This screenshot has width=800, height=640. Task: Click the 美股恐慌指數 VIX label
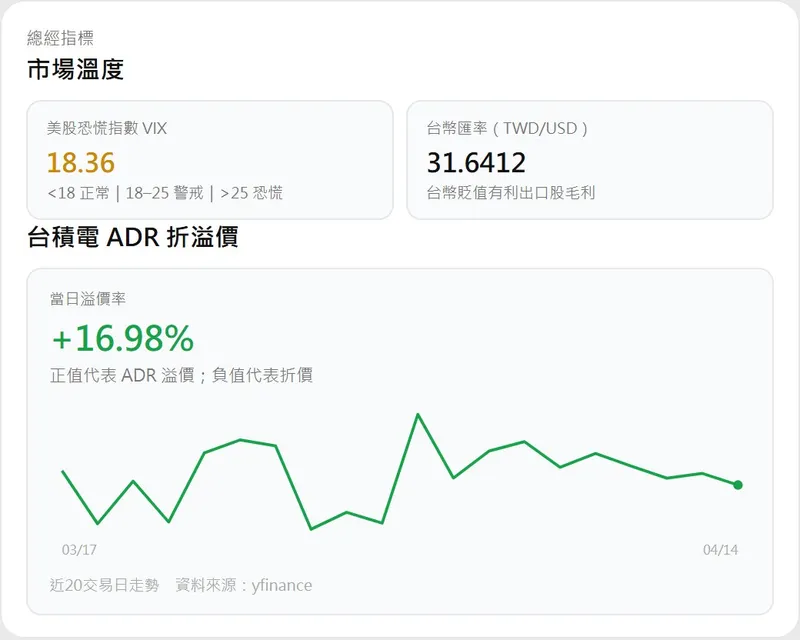coord(107,128)
